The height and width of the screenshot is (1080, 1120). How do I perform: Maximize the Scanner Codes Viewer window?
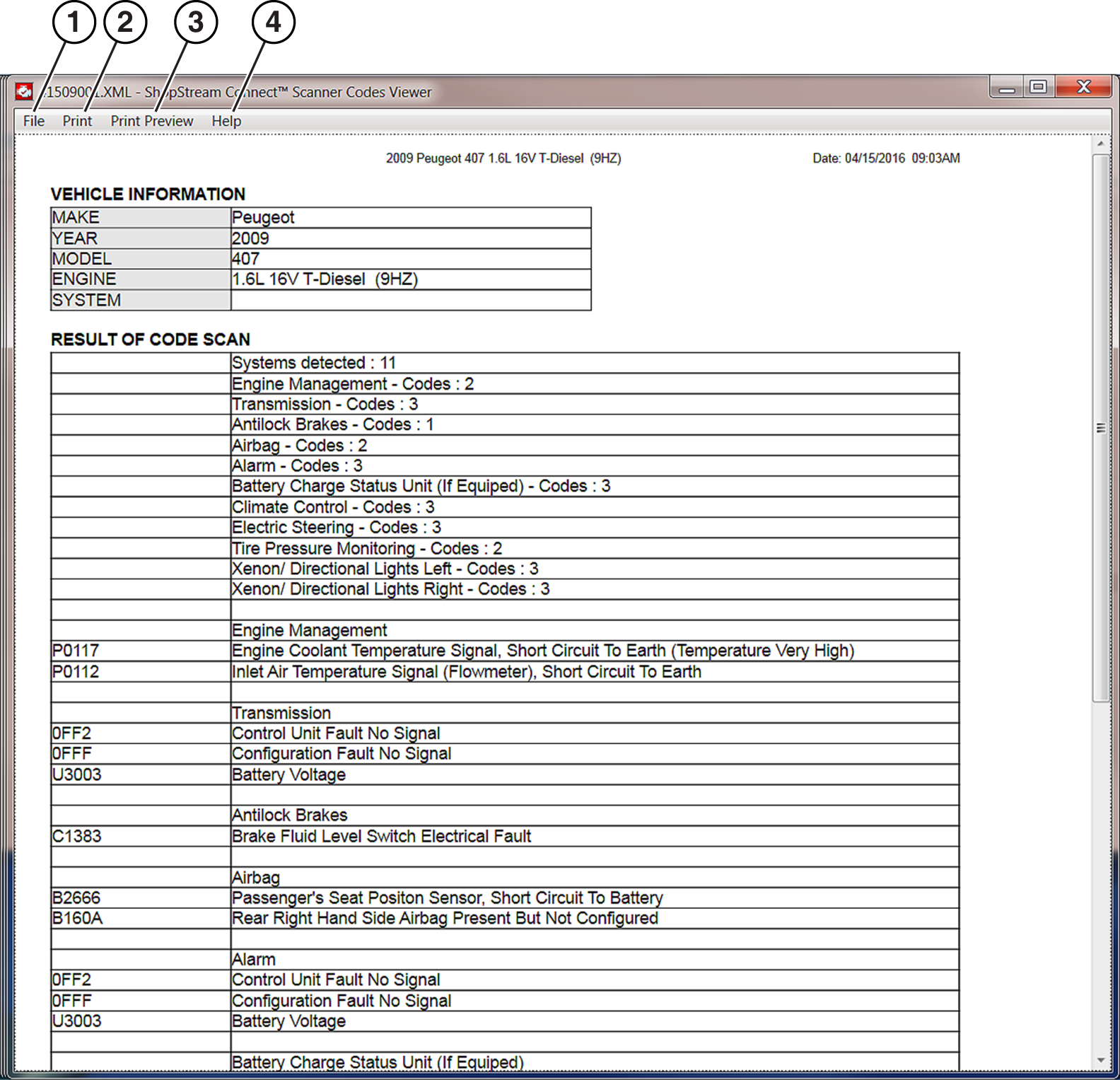[1038, 87]
